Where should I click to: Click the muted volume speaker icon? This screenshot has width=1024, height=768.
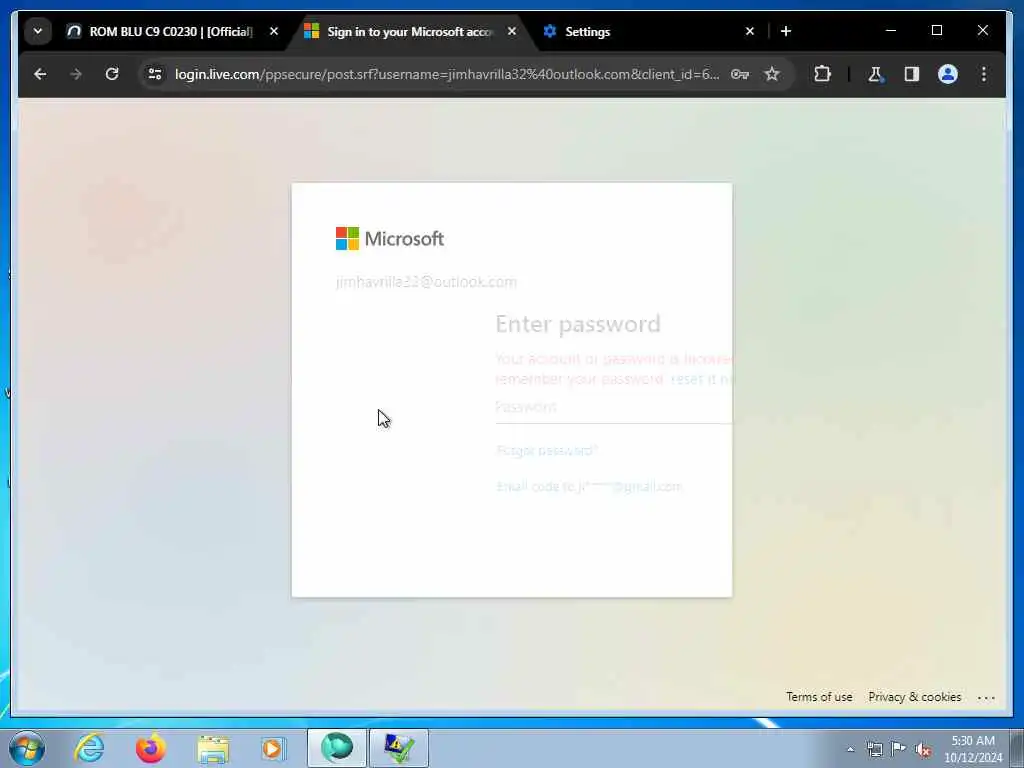[923, 749]
